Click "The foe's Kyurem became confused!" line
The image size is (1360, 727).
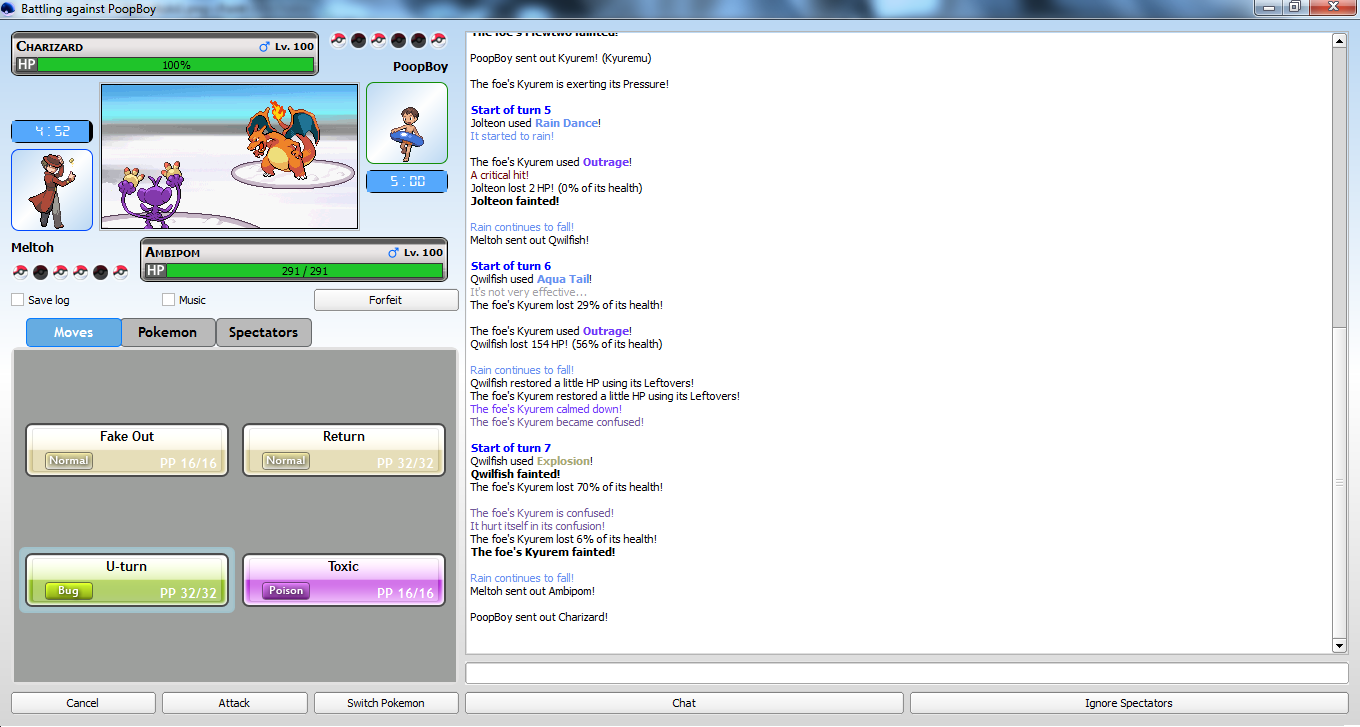pos(557,422)
